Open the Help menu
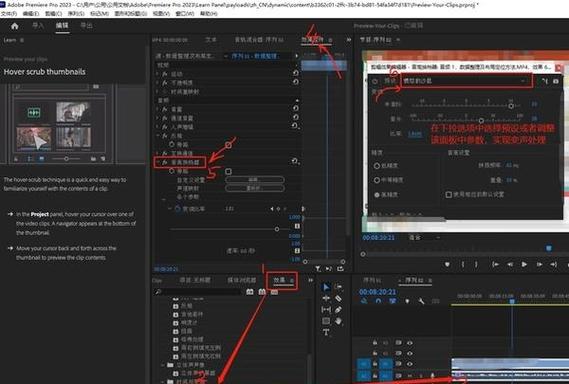Screen dimensions: 569x384 [x=209, y=14]
